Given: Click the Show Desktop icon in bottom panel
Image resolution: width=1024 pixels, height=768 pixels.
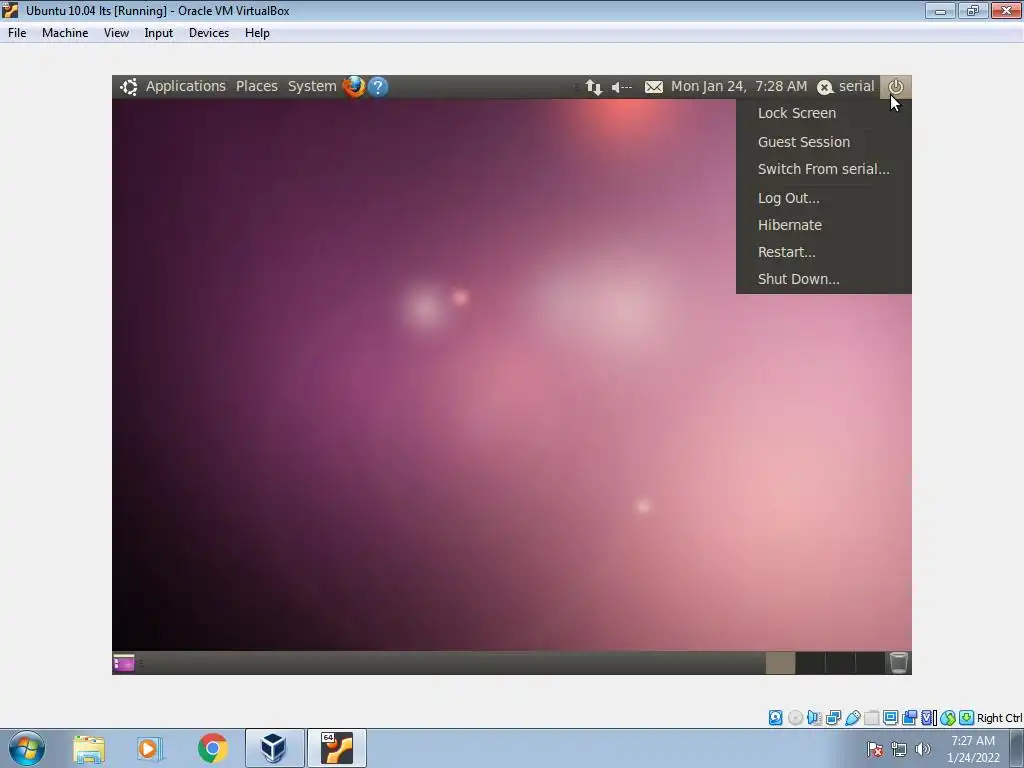Looking at the screenshot, I should [123, 663].
